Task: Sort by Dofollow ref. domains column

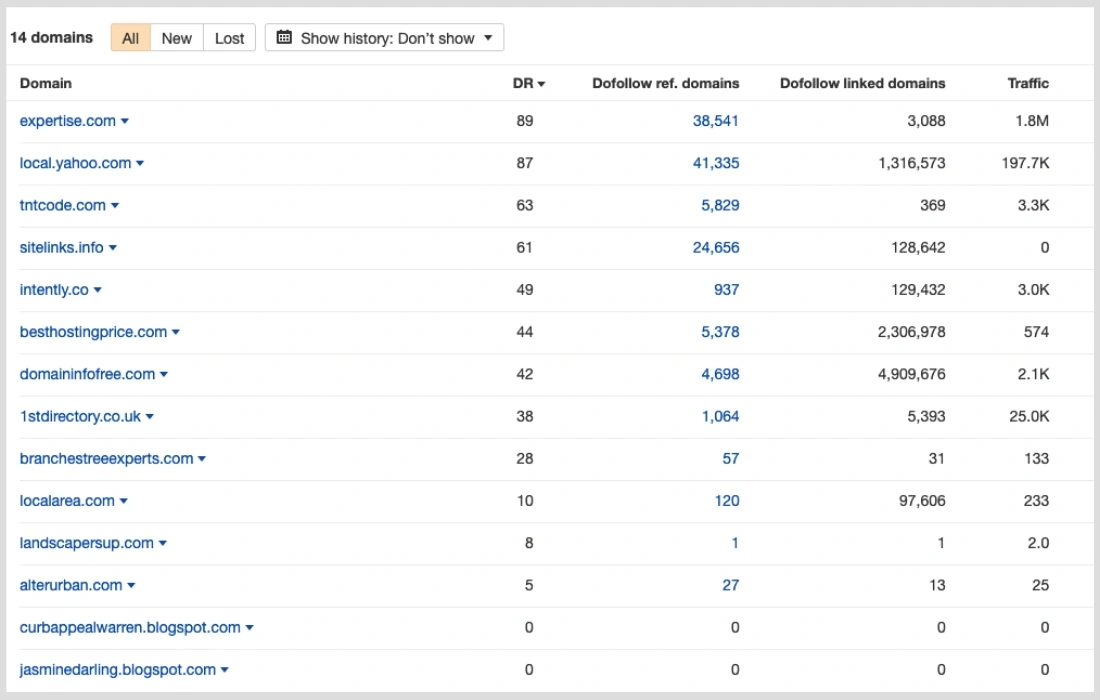Action: point(666,83)
